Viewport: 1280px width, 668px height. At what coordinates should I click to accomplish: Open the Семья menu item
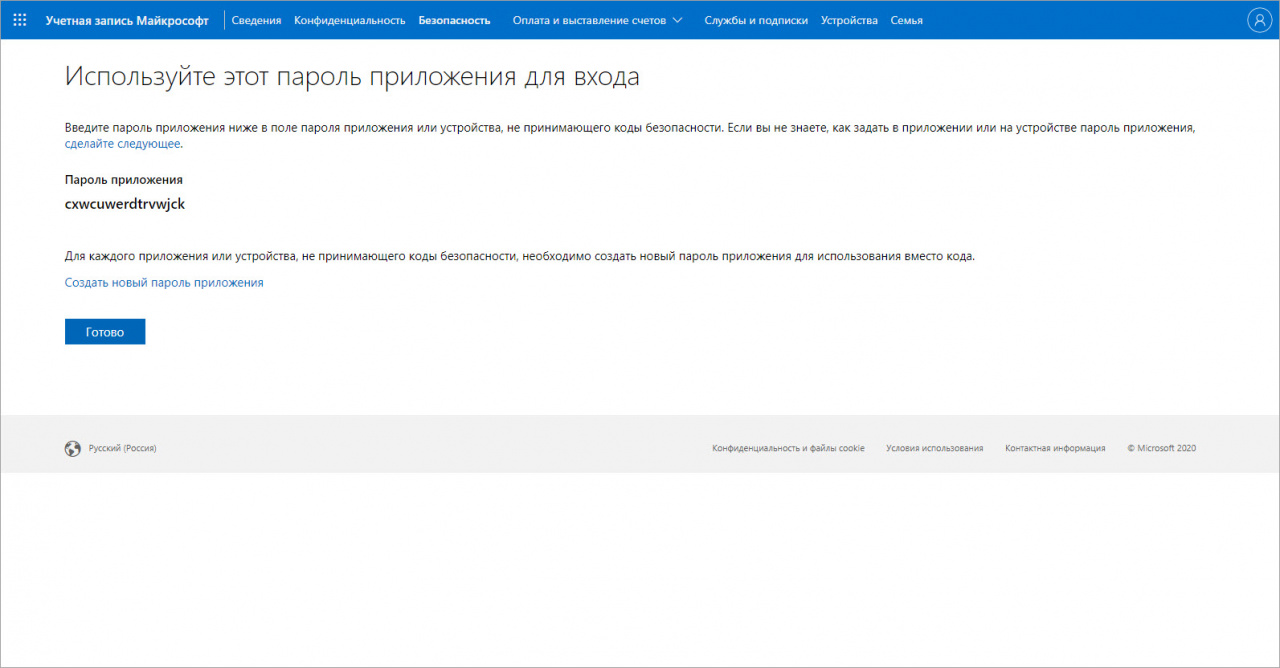point(907,20)
